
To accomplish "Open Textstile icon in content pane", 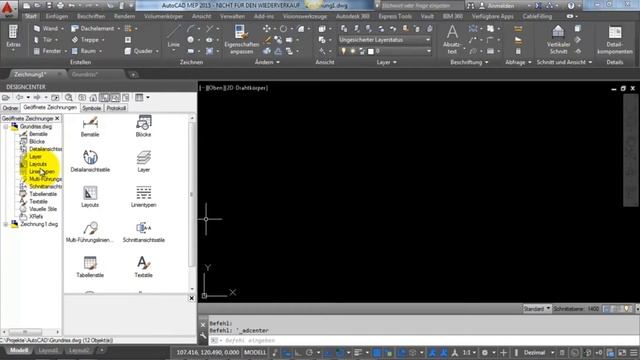I will 143,267.
